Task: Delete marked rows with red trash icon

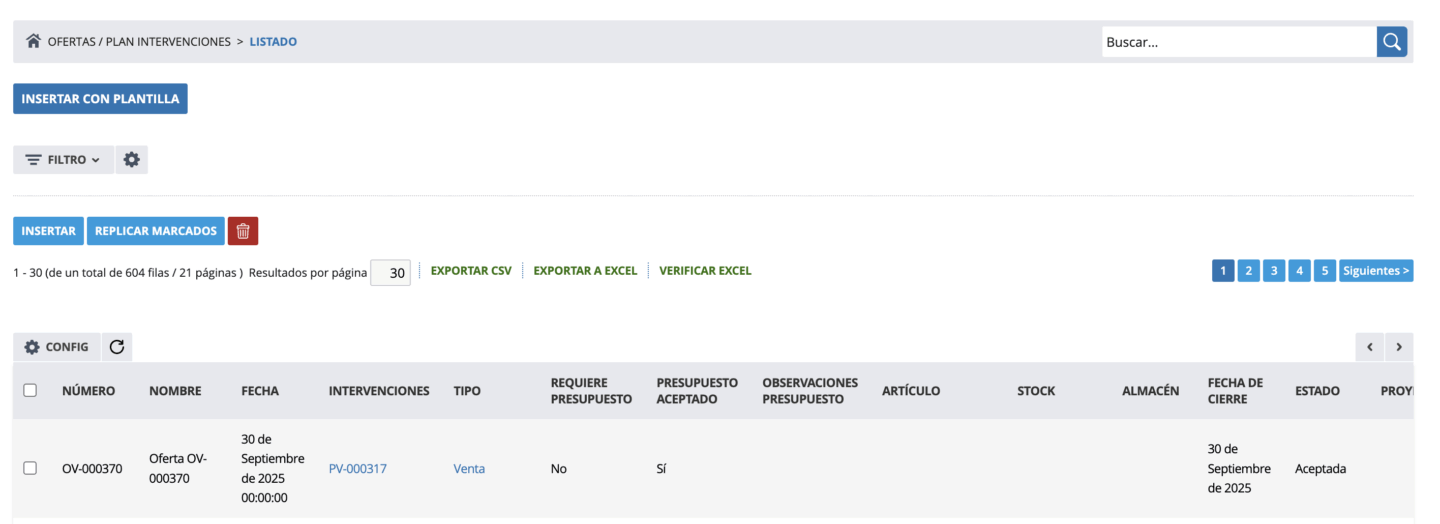Action: (243, 231)
